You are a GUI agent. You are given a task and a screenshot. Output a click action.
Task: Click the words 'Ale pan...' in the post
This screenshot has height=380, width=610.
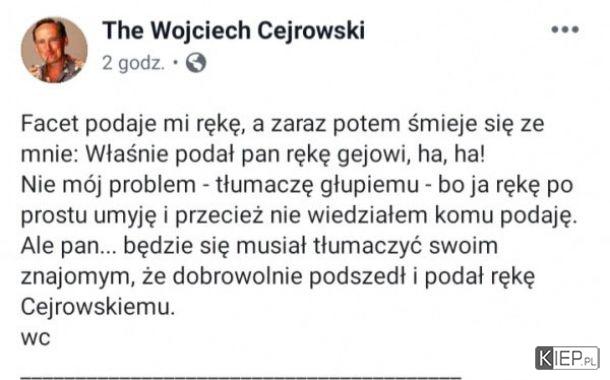(x=68, y=247)
